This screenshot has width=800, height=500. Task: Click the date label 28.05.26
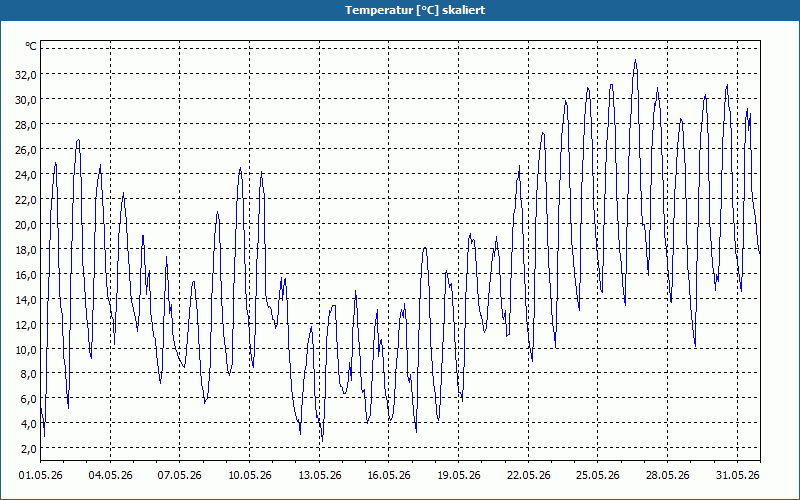[668, 475]
